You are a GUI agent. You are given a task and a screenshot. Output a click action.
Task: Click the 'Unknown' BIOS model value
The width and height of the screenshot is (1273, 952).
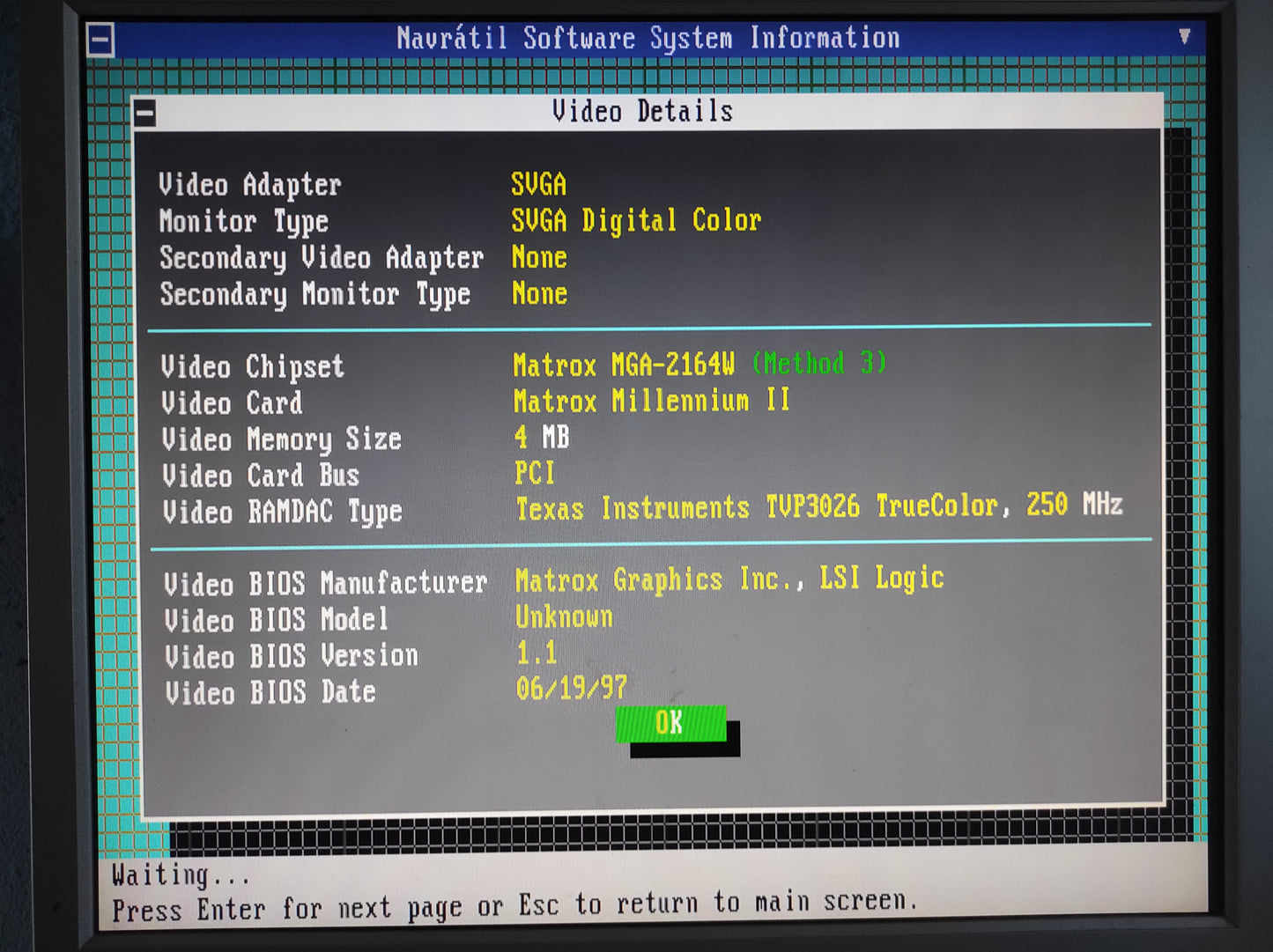click(565, 616)
